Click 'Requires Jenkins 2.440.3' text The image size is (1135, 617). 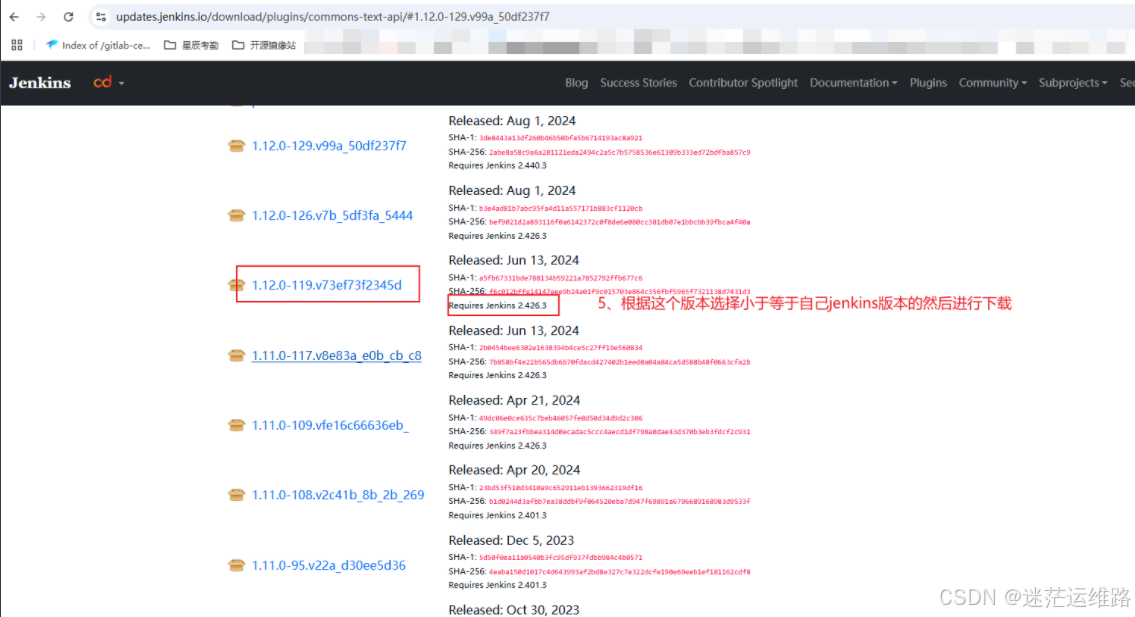497,166
